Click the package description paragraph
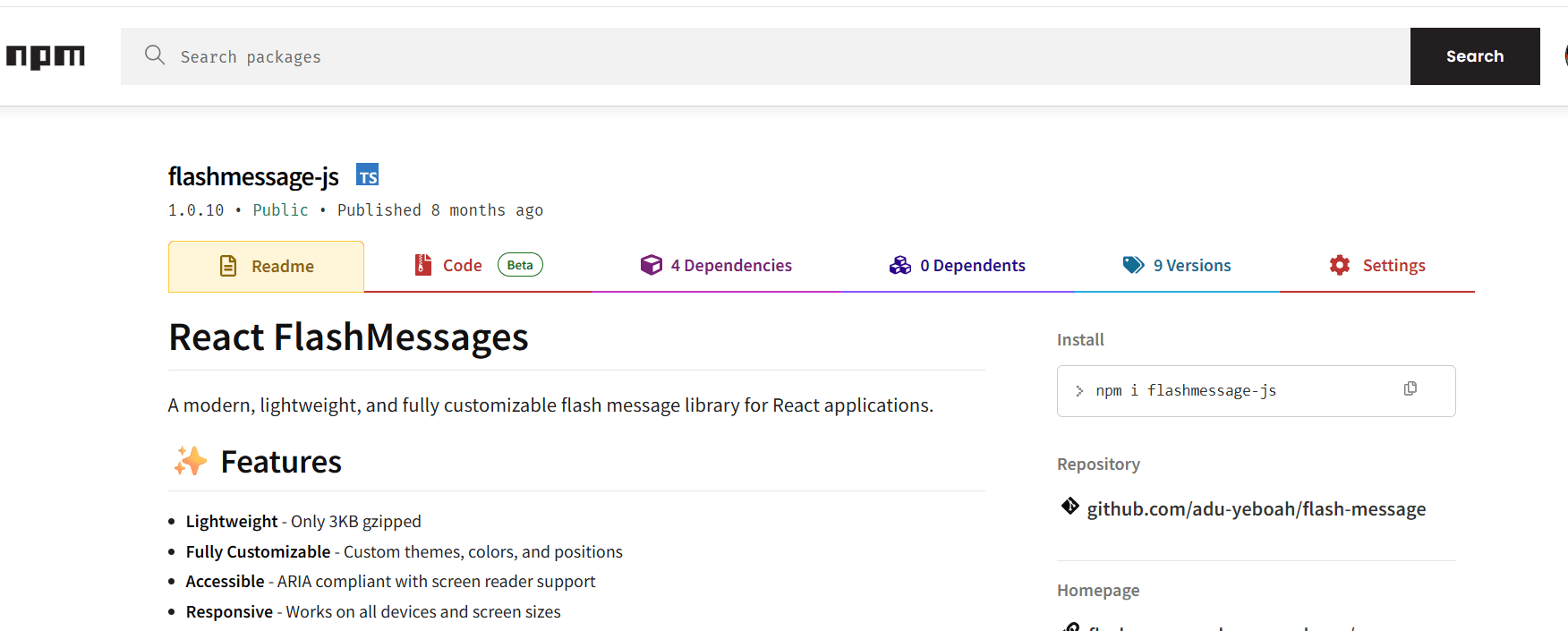 coord(550,405)
